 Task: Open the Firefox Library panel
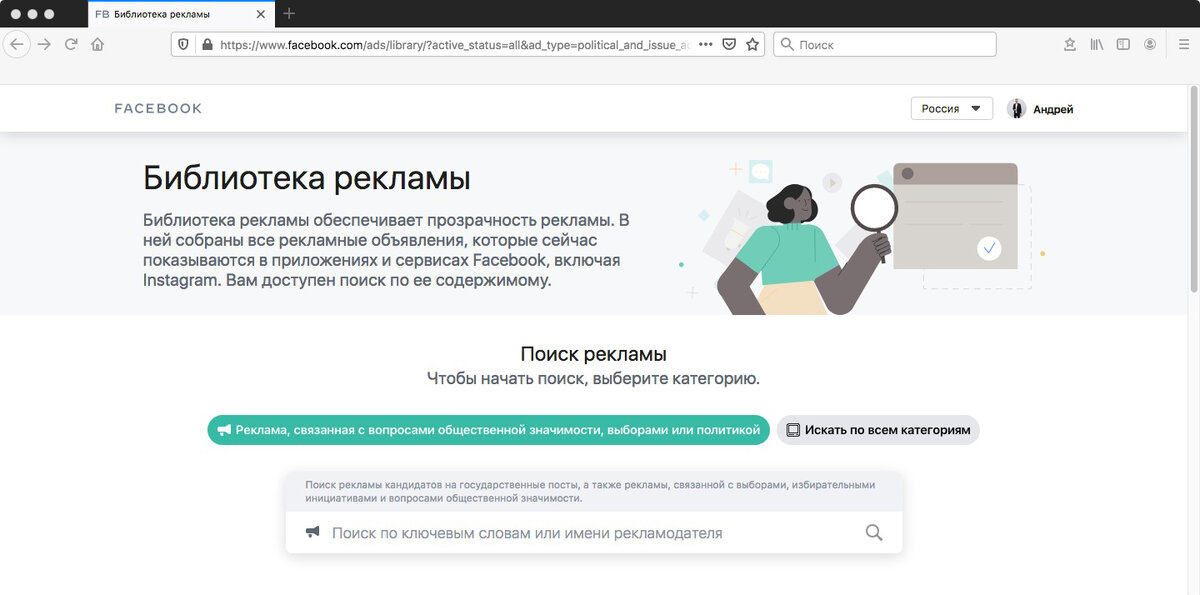(1095, 44)
